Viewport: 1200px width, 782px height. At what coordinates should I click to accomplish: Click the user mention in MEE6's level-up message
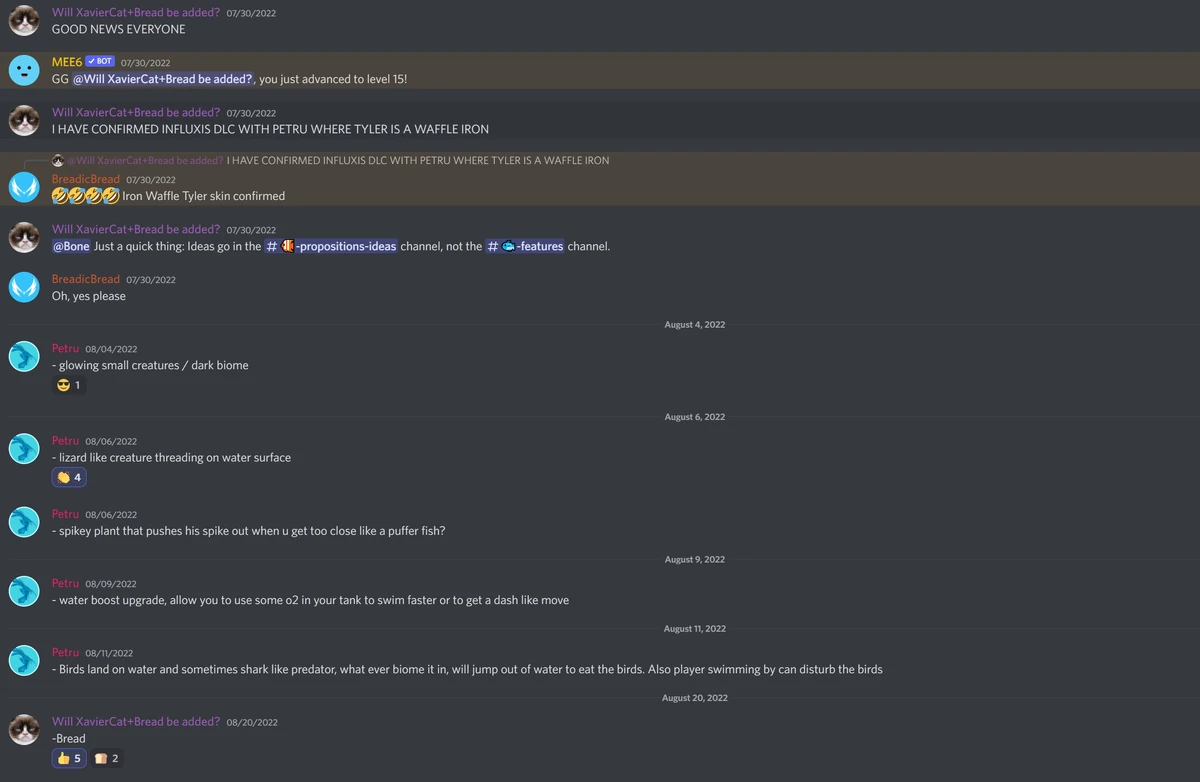[x=164, y=79]
